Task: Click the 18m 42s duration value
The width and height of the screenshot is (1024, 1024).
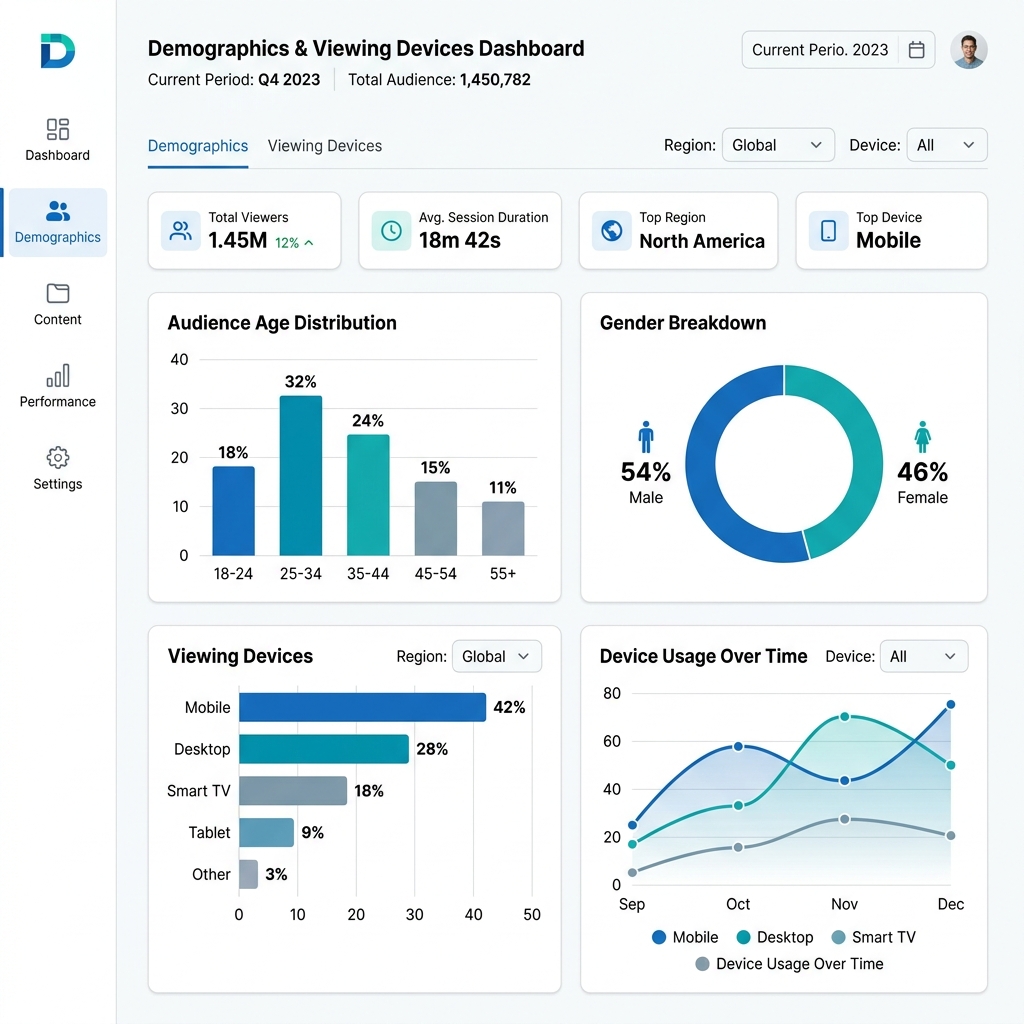Action: 460,240
